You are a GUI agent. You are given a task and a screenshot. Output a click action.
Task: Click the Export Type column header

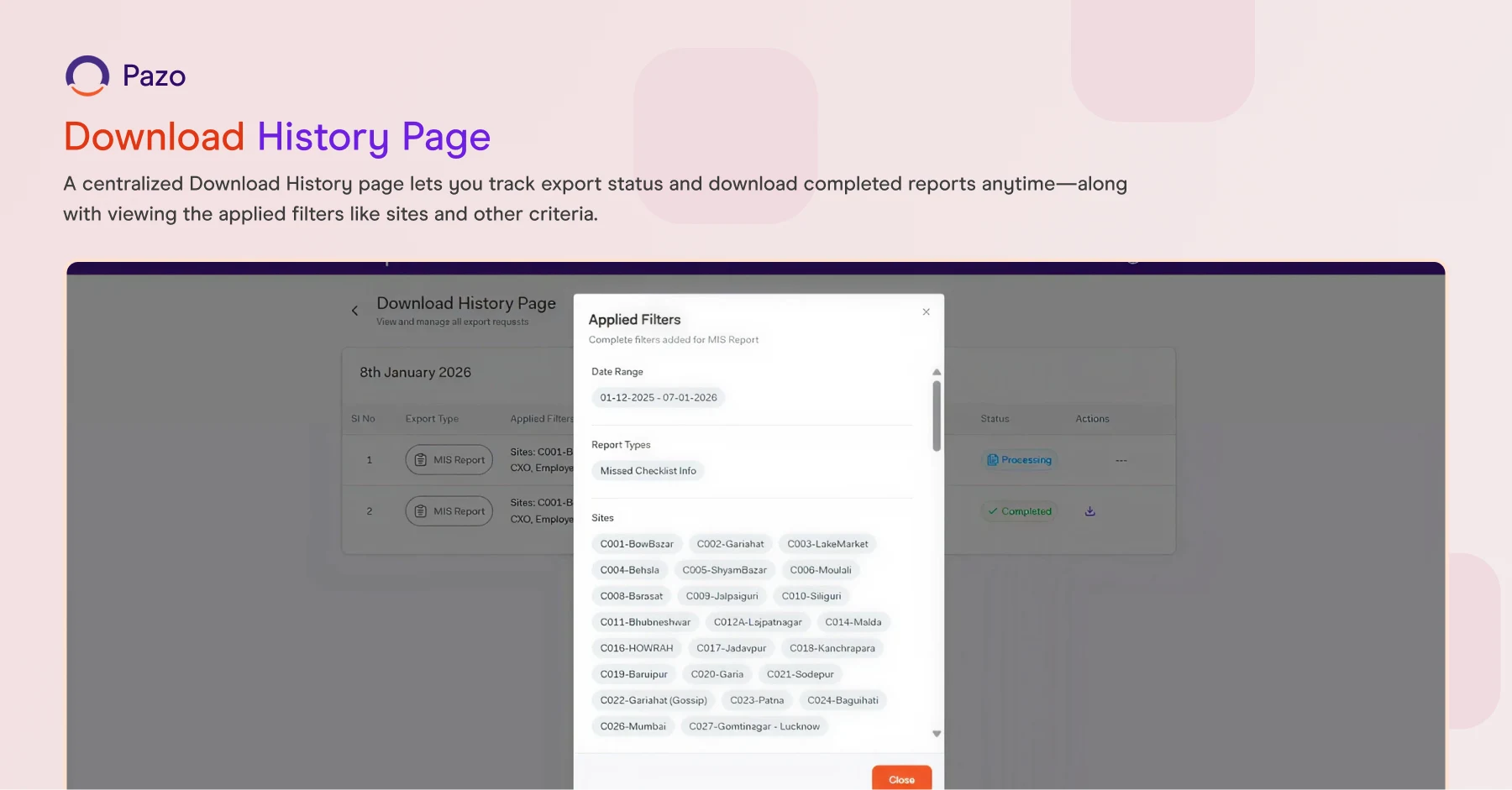coord(432,419)
